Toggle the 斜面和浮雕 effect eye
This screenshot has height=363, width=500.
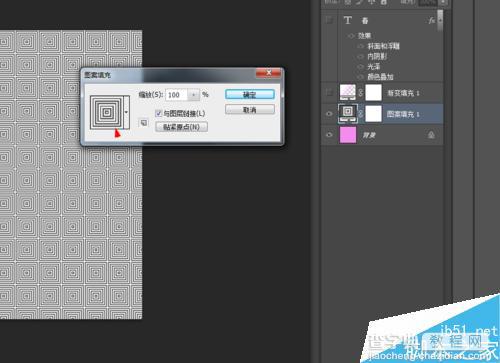pos(360,46)
